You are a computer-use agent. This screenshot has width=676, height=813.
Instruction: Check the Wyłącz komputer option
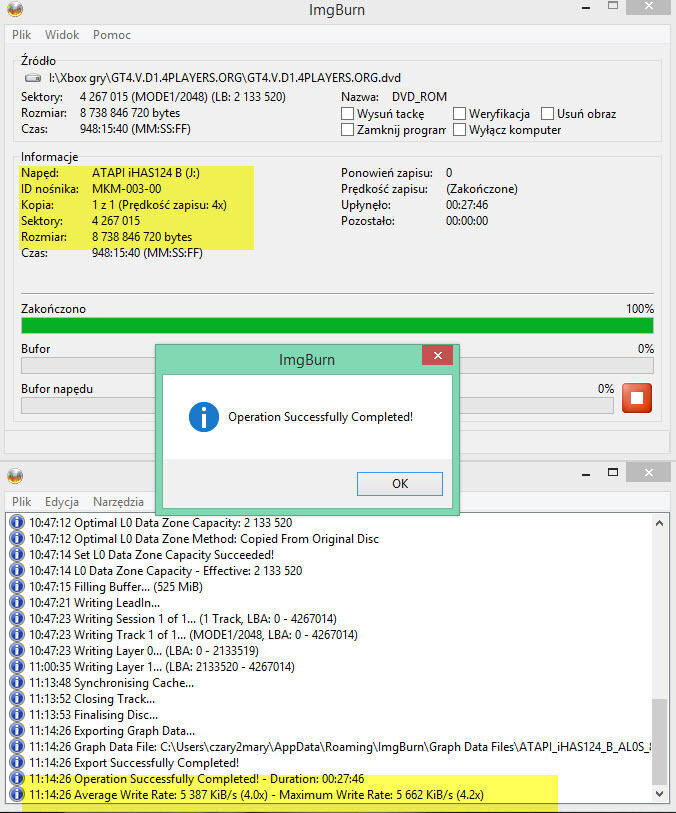[x=459, y=130]
